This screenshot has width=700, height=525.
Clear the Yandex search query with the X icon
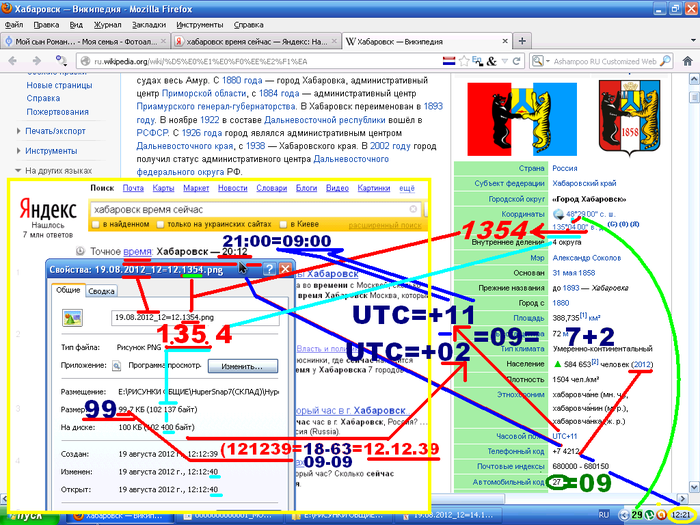(413, 209)
